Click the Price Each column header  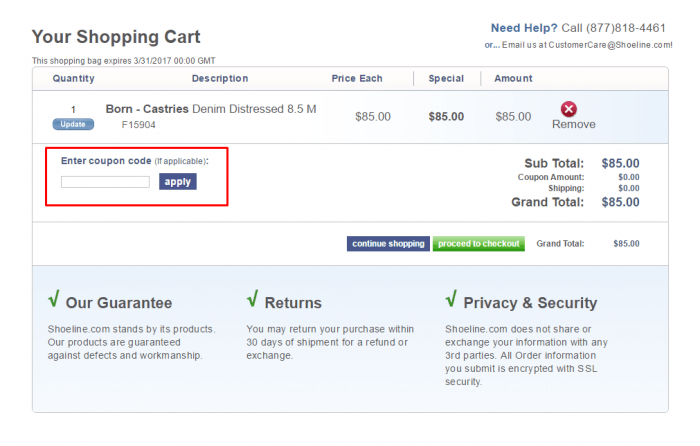[357, 78]
